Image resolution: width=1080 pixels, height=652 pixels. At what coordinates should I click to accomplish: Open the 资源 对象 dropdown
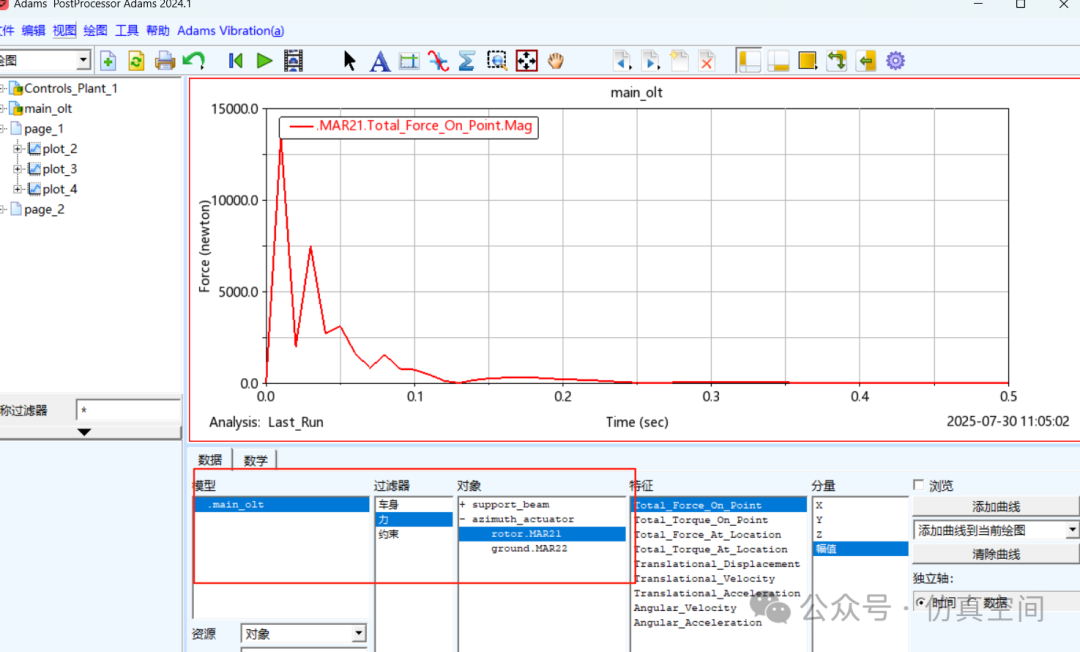[x=359, y=634]
